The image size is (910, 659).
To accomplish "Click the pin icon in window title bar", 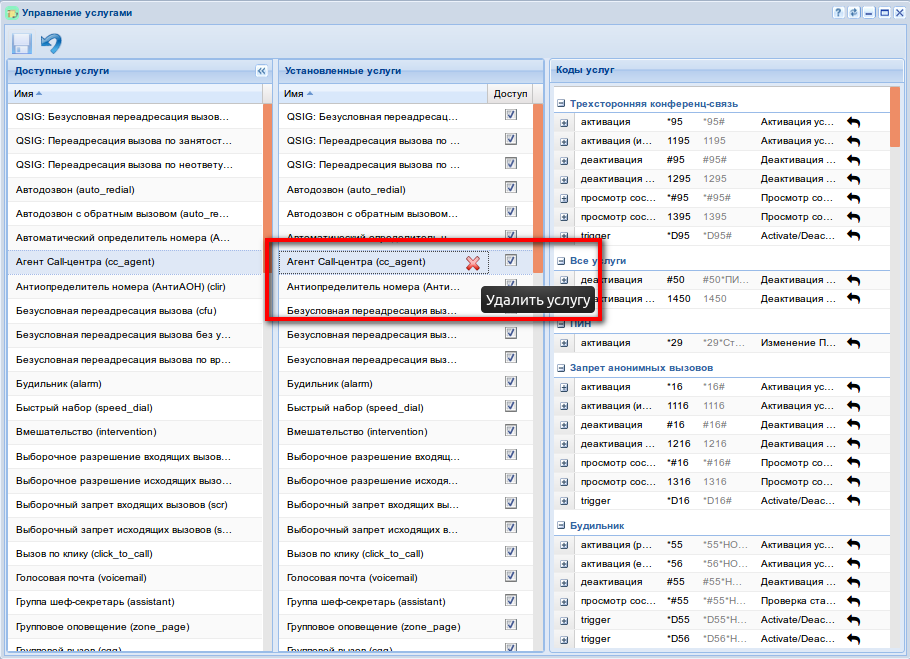I will pos(853,13).
